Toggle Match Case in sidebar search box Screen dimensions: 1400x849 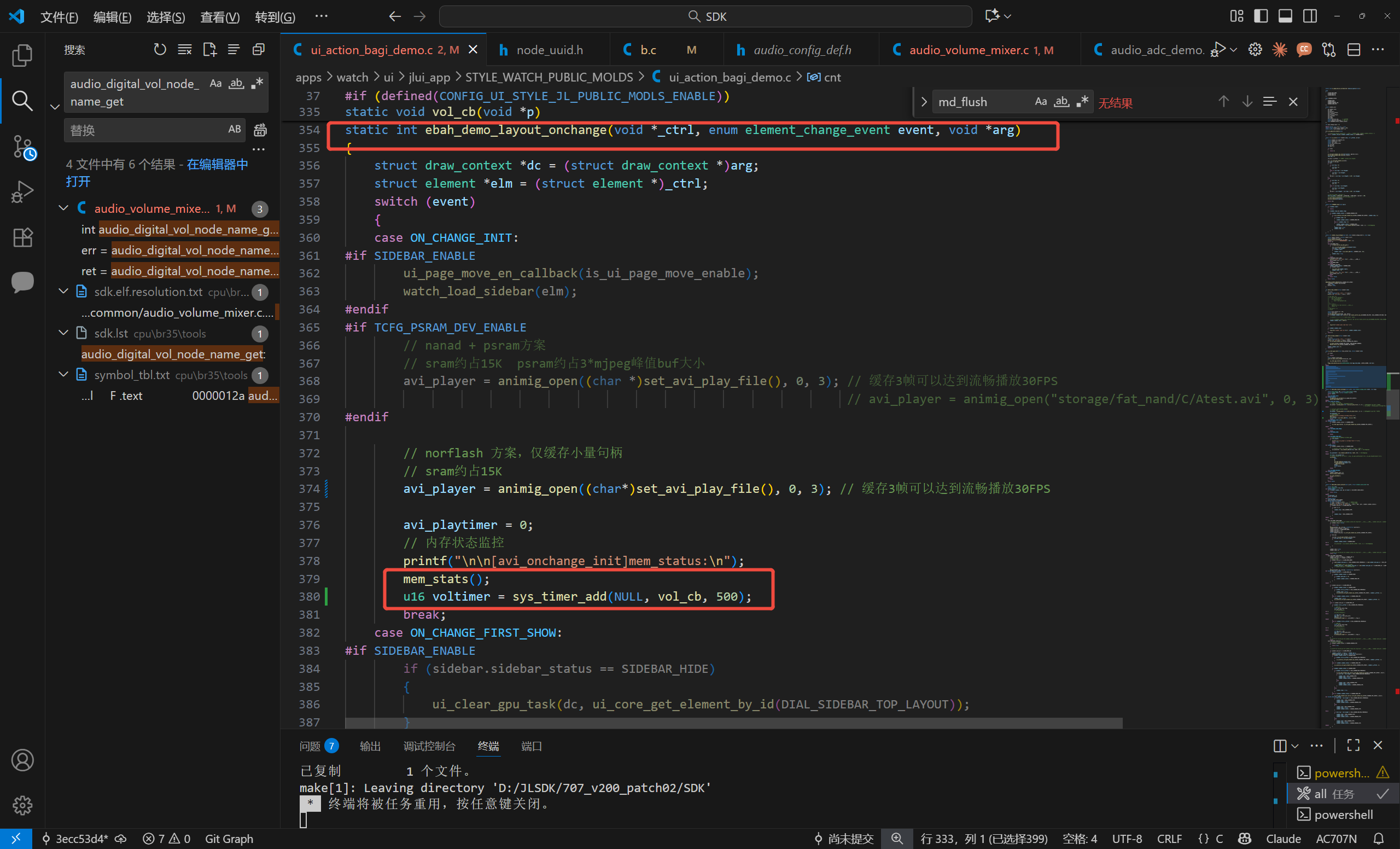click(x=215, y=84)
